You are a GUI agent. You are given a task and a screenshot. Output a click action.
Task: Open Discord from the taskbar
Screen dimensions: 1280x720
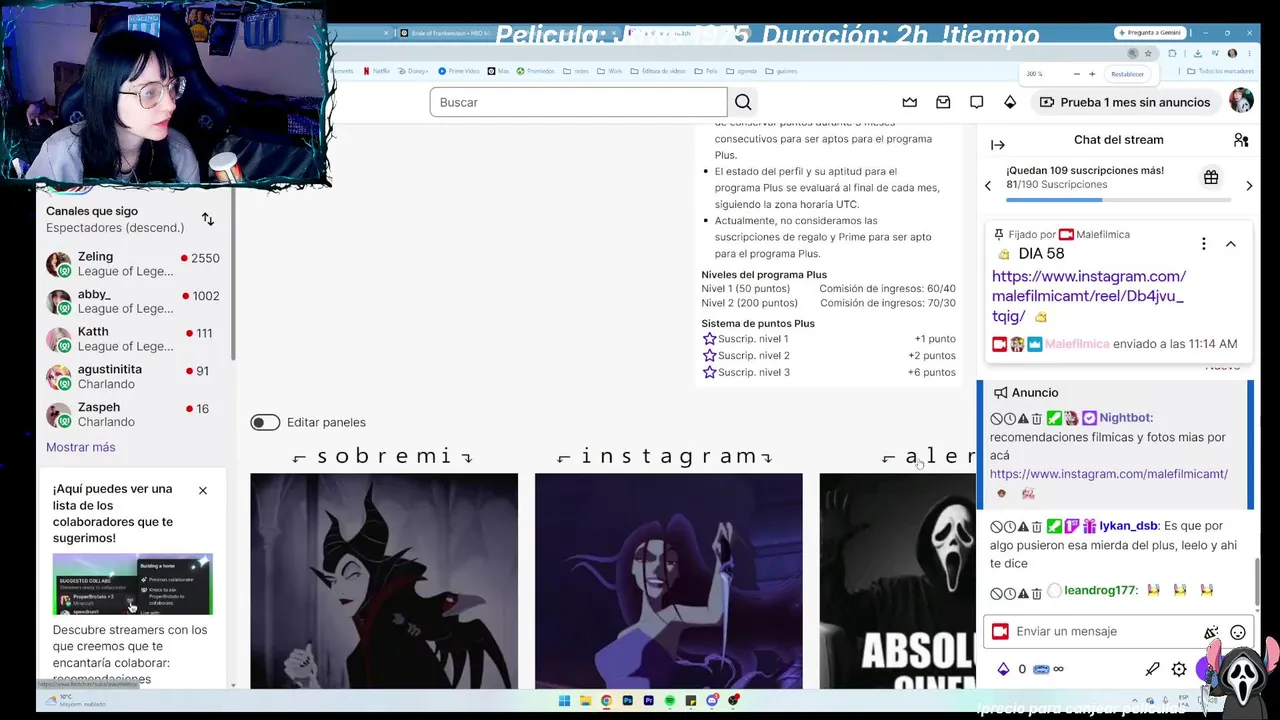point(712,701)
